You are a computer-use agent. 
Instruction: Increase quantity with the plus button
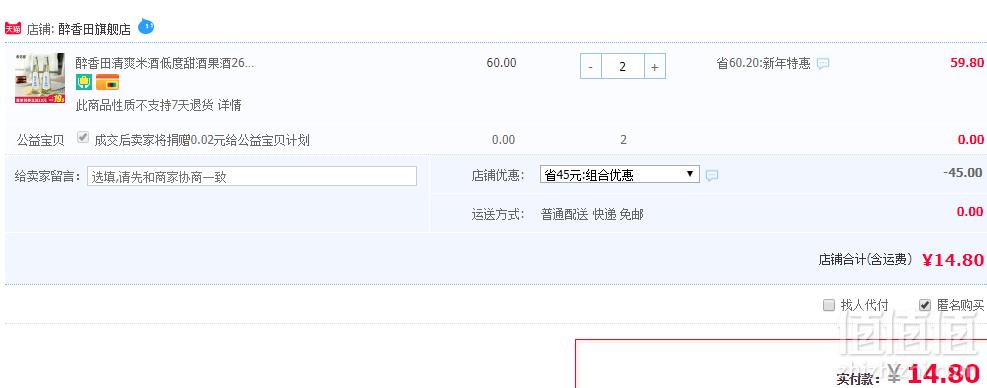point(655,67)
